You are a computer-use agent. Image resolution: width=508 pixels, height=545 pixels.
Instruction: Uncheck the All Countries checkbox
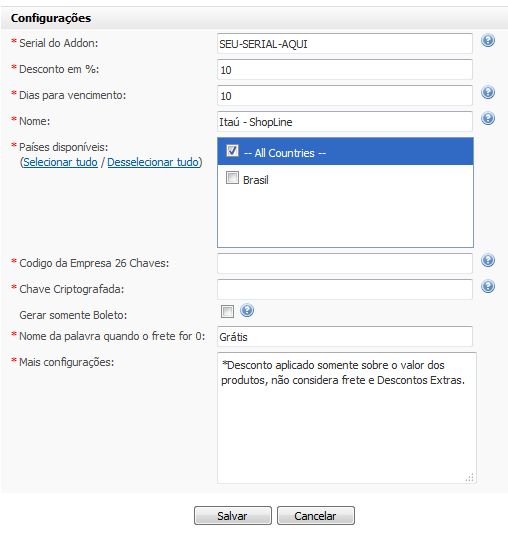pyautogui.click(x=232, y=151)
